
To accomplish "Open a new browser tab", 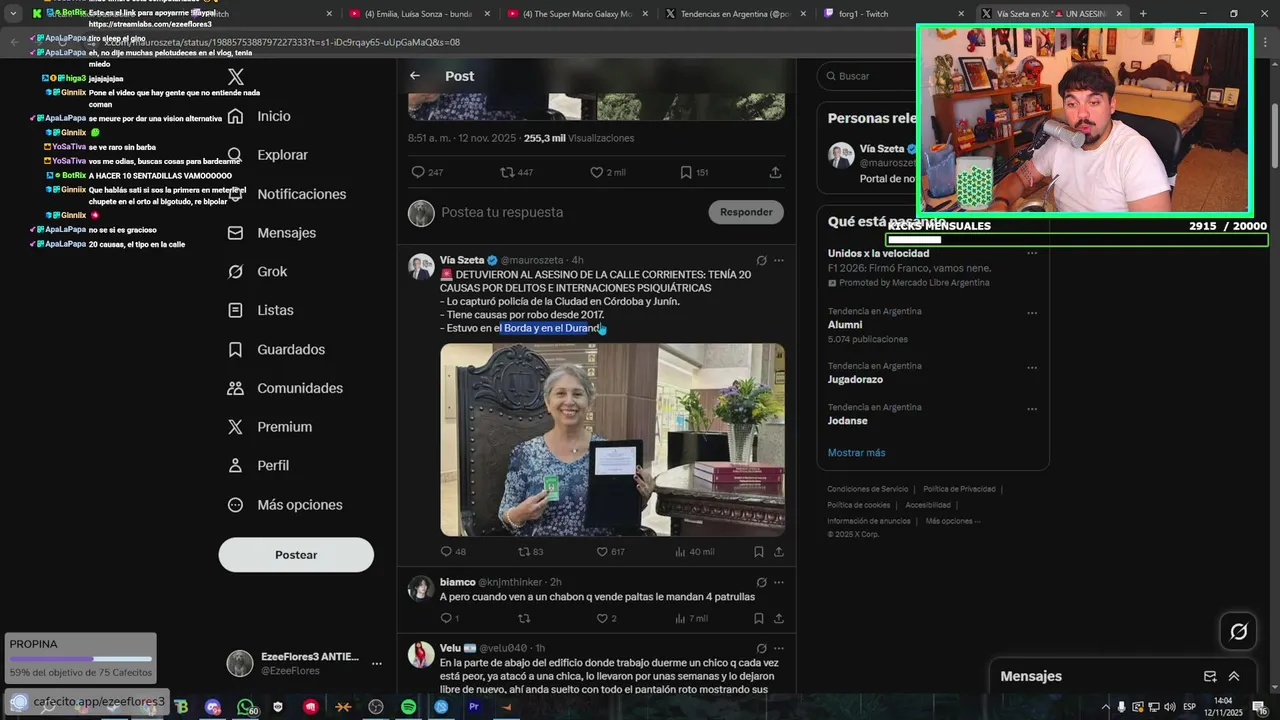I will (x=1143, y=14).
